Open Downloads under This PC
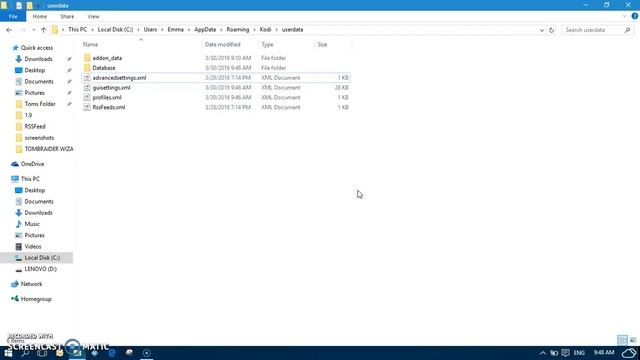Viewport: 640px width, 360px height. (38, 213)
